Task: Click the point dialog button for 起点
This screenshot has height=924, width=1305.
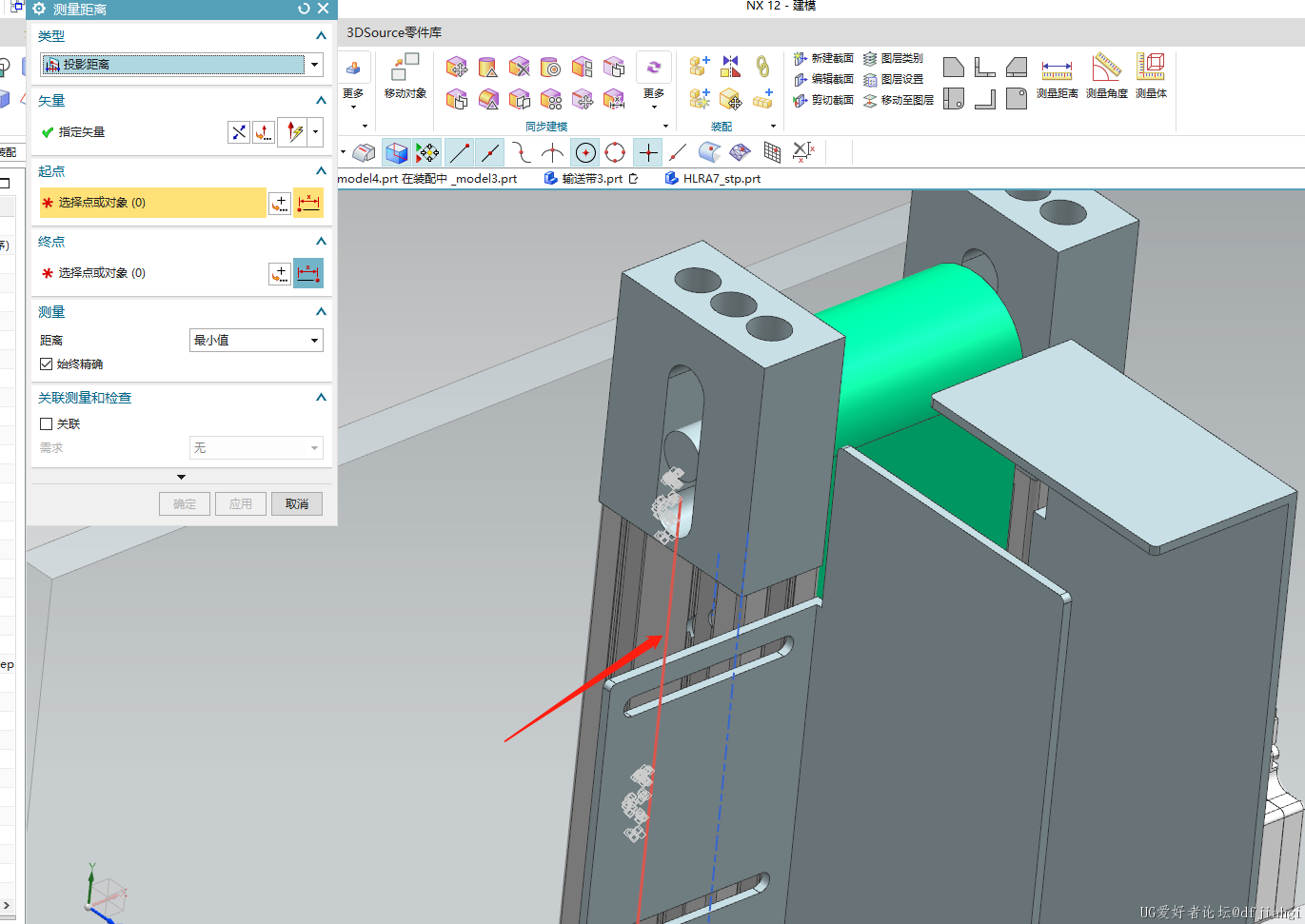Action: pyautogui.click(x=280, y=203)
